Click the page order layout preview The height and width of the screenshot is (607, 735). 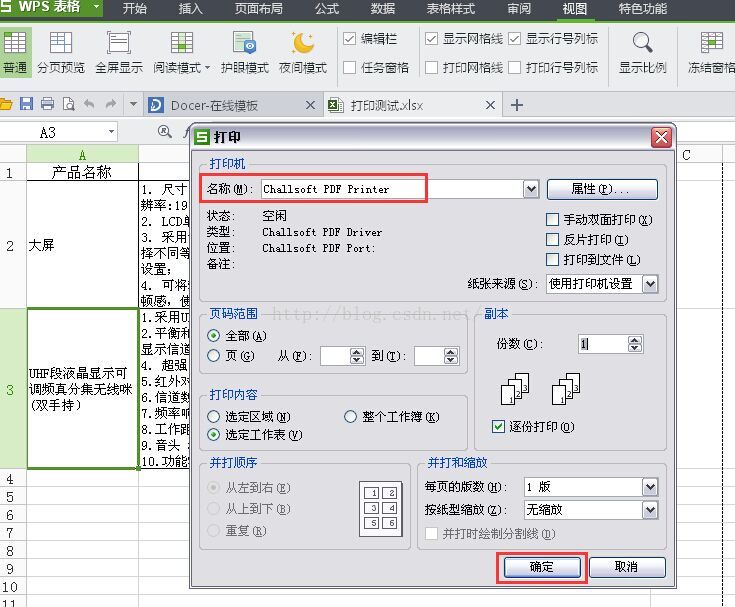tap(381, 509)
